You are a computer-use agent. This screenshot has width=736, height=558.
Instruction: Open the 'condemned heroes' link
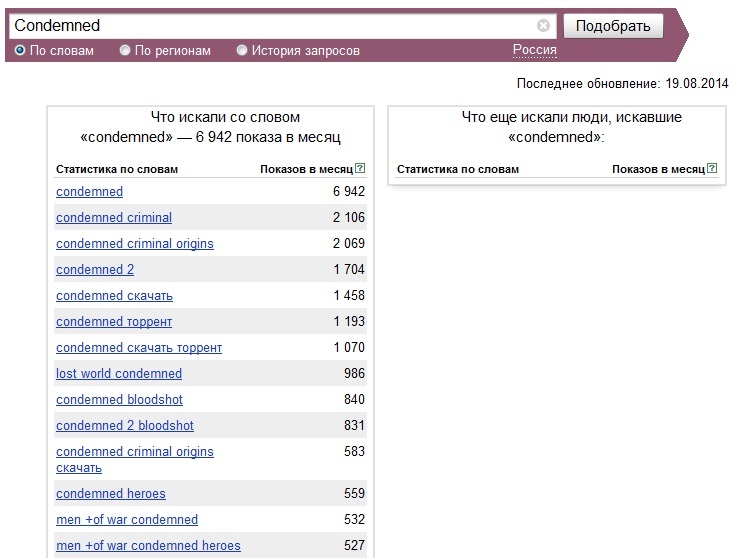point(111,494)
